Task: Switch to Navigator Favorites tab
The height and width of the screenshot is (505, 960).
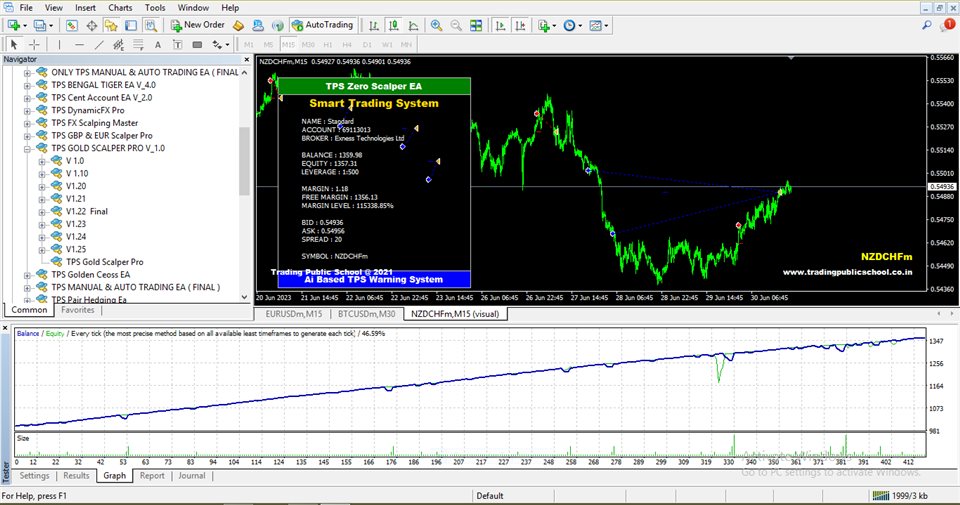Action: click(x=78, y=310)
